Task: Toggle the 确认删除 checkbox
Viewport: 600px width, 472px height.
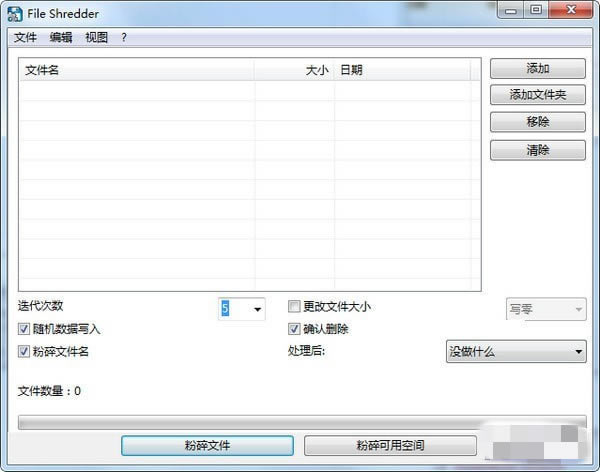Action: pos(294,329)
